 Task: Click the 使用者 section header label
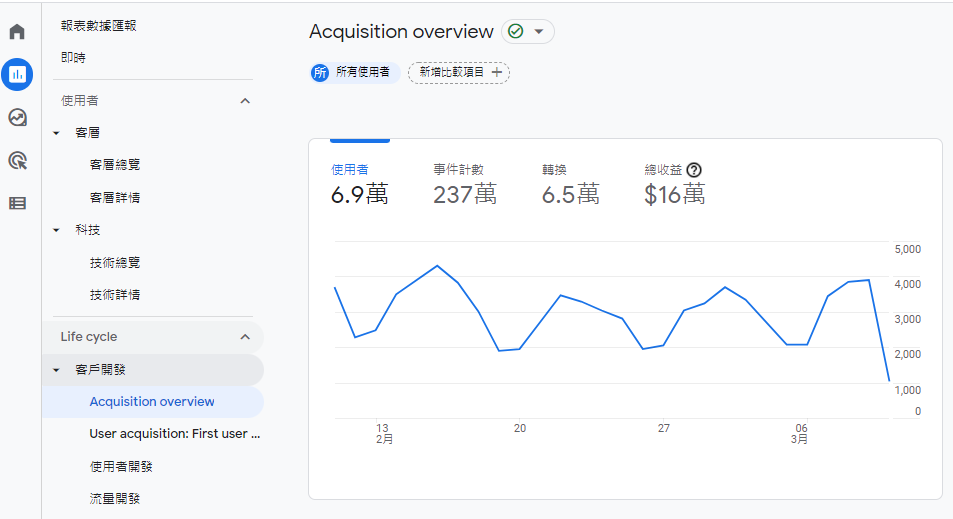(x=80, y=101)
